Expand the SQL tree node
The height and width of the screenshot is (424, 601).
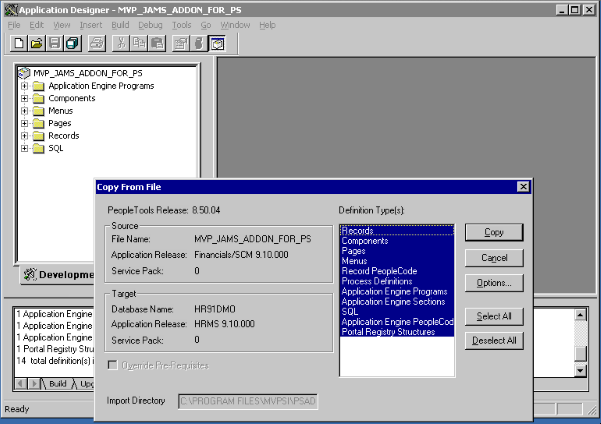[x=25, y=148]
